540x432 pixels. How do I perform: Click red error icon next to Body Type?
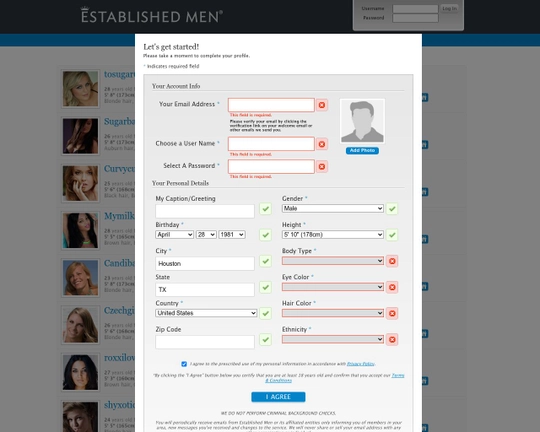click(392, 261)
